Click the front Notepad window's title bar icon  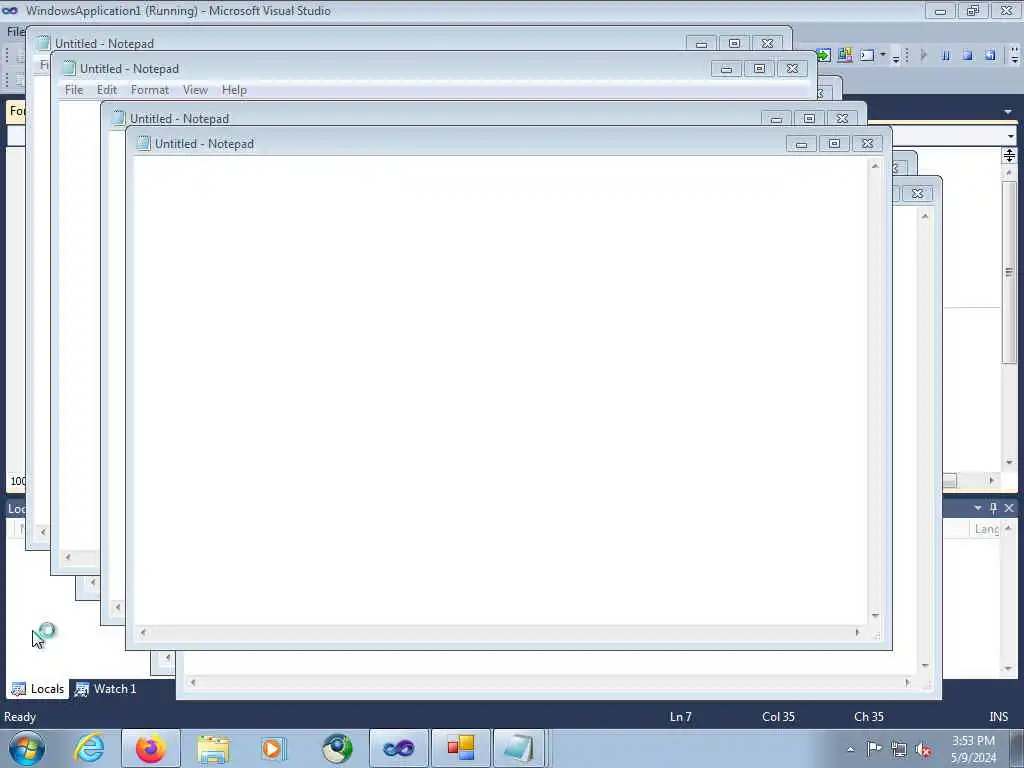[143, 144]
